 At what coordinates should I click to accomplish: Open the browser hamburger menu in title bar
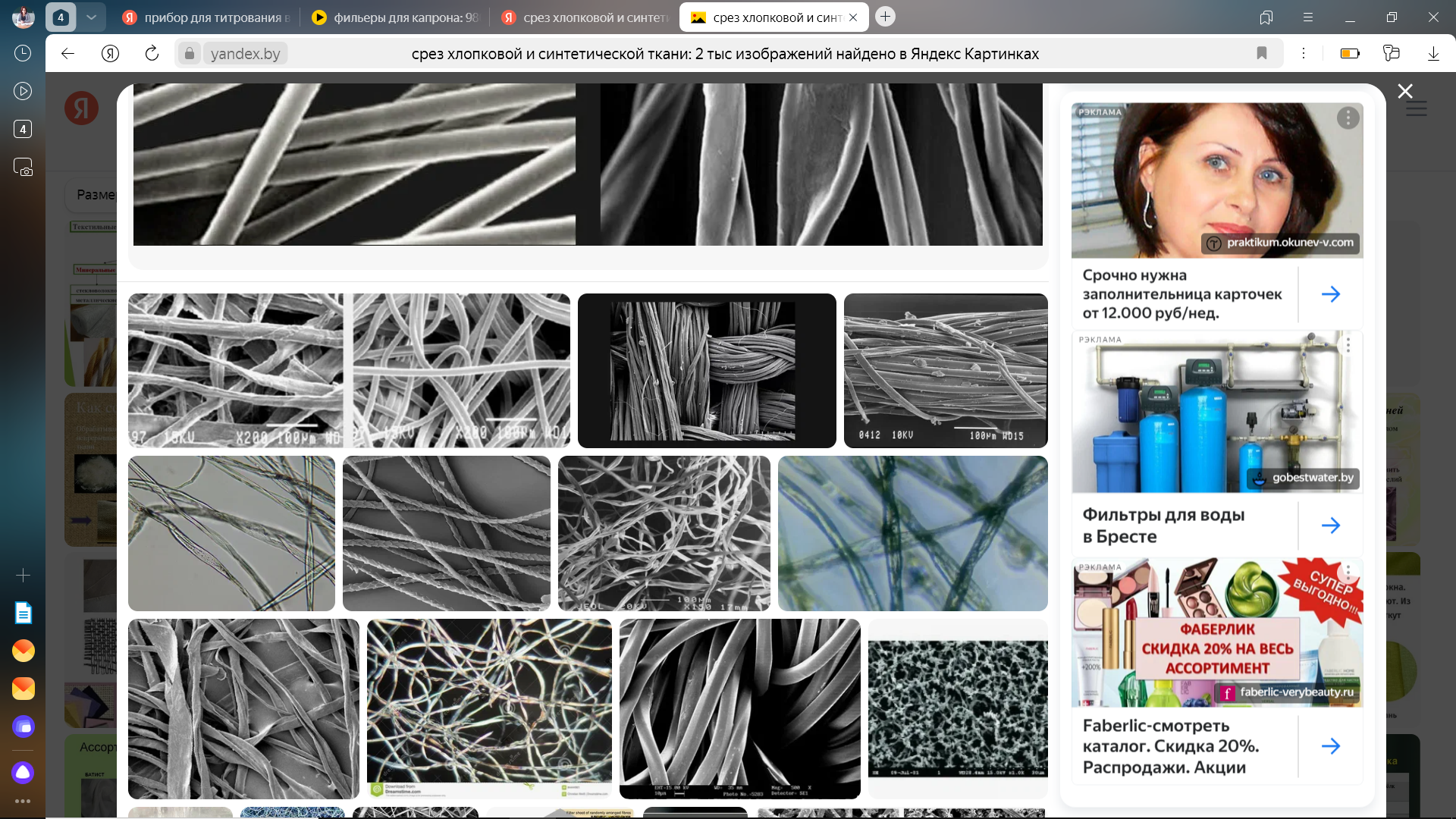click(1307, 17)
